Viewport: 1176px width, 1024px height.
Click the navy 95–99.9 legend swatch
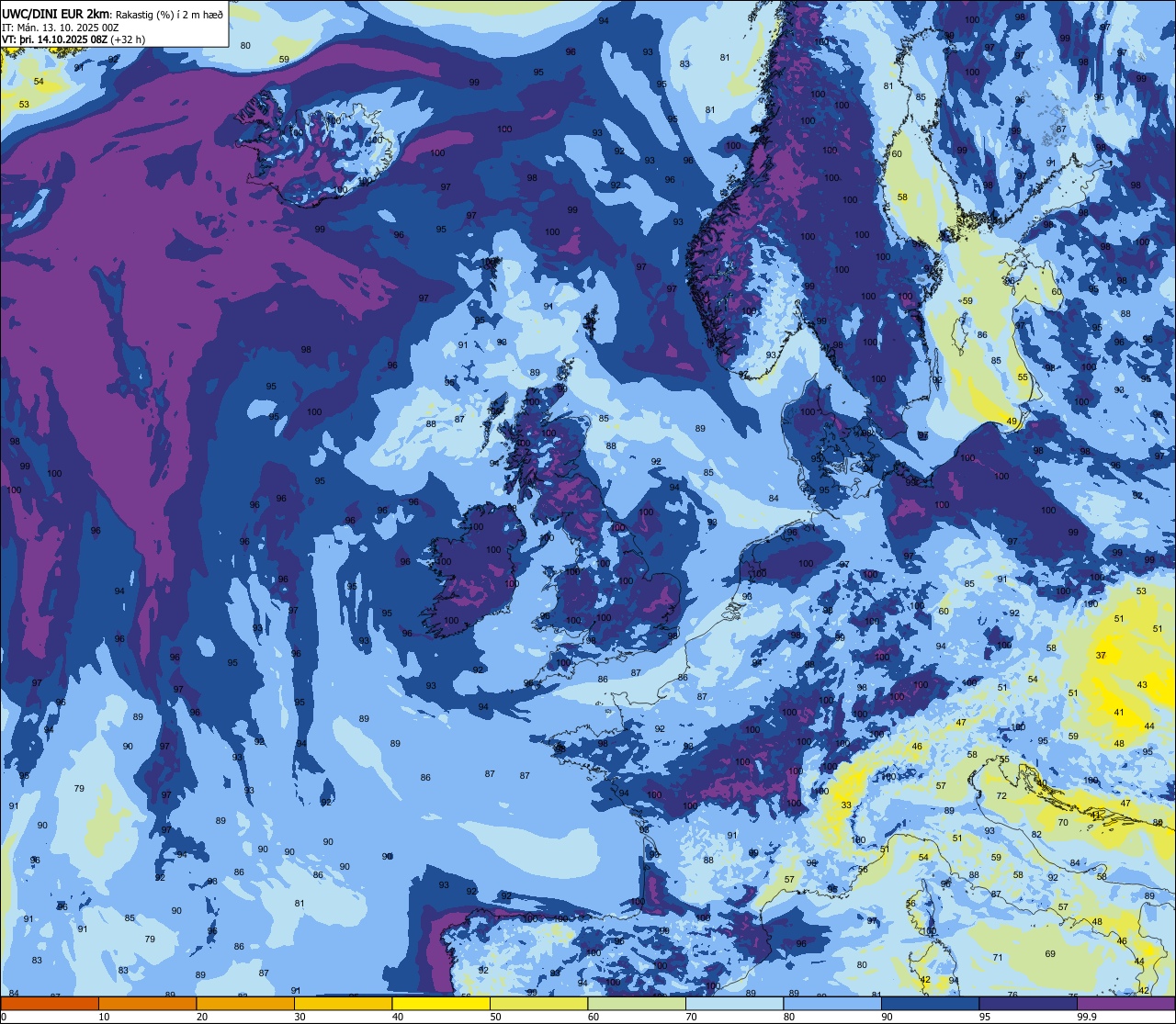point(1029,1003)
